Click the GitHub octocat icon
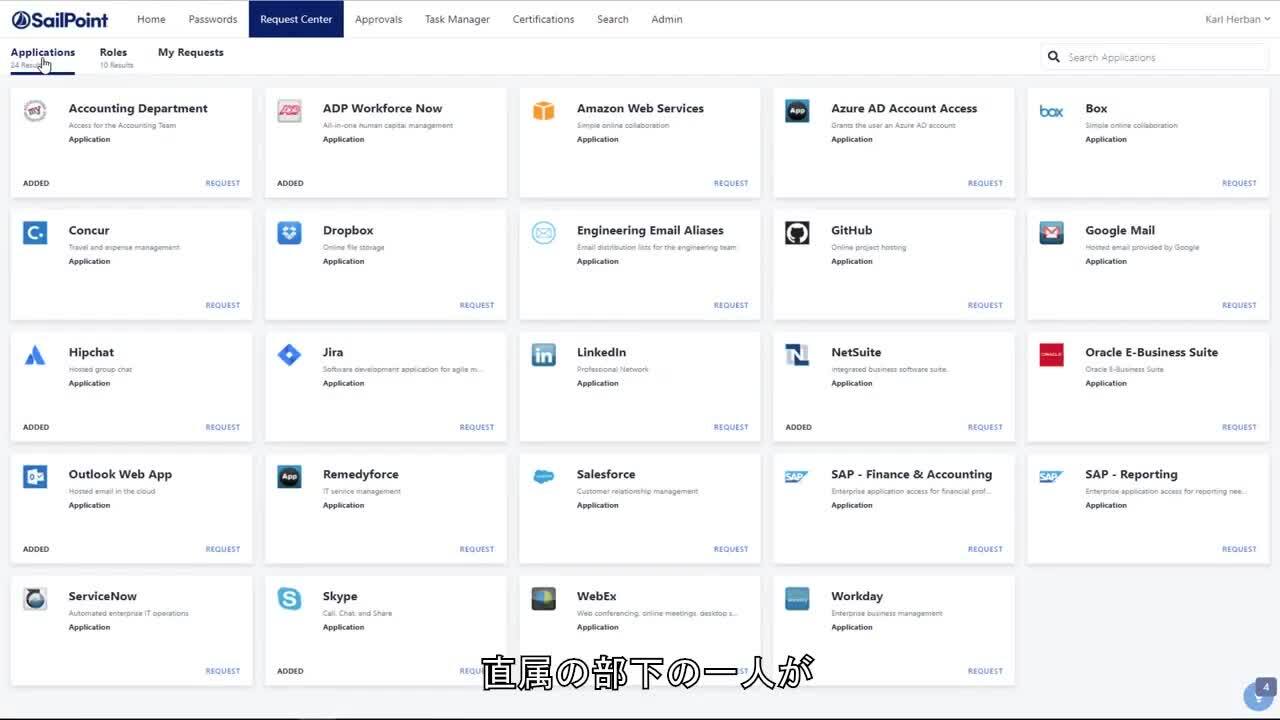This screenshot has width=1280, height=720. (x=797, y=233)
